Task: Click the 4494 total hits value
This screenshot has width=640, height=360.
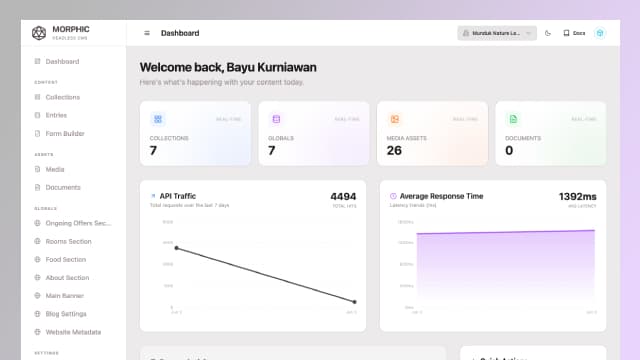Action: point(343,197)
